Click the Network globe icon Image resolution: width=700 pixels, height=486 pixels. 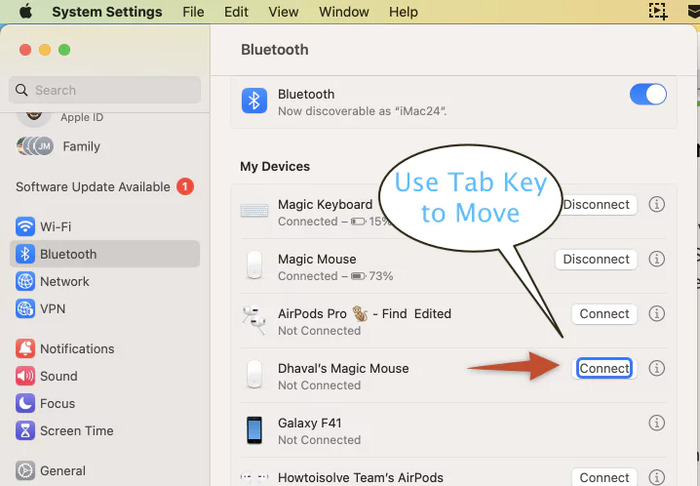coord(25,281)
